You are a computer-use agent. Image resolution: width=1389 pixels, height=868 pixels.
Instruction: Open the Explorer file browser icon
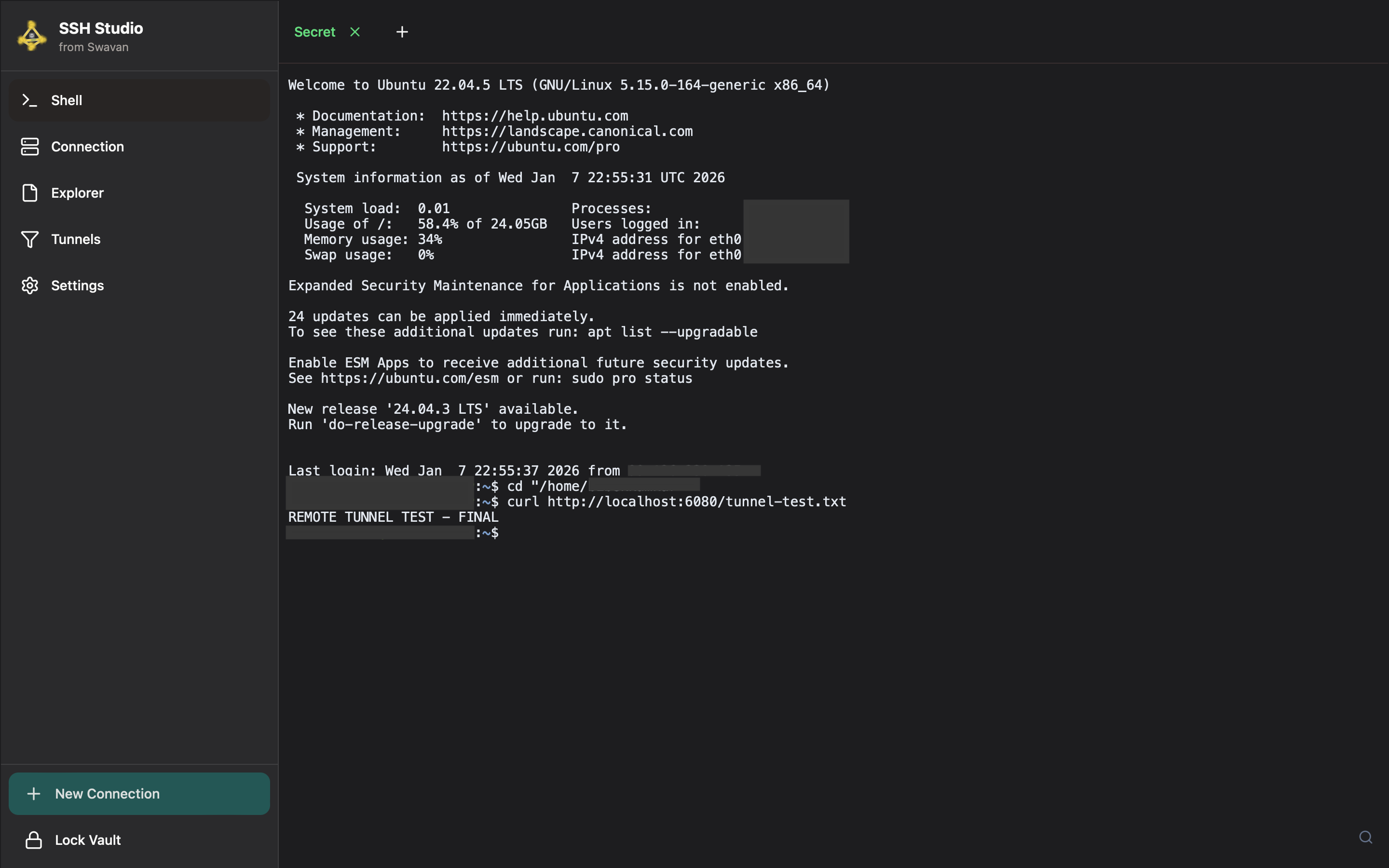click(30, 193)
